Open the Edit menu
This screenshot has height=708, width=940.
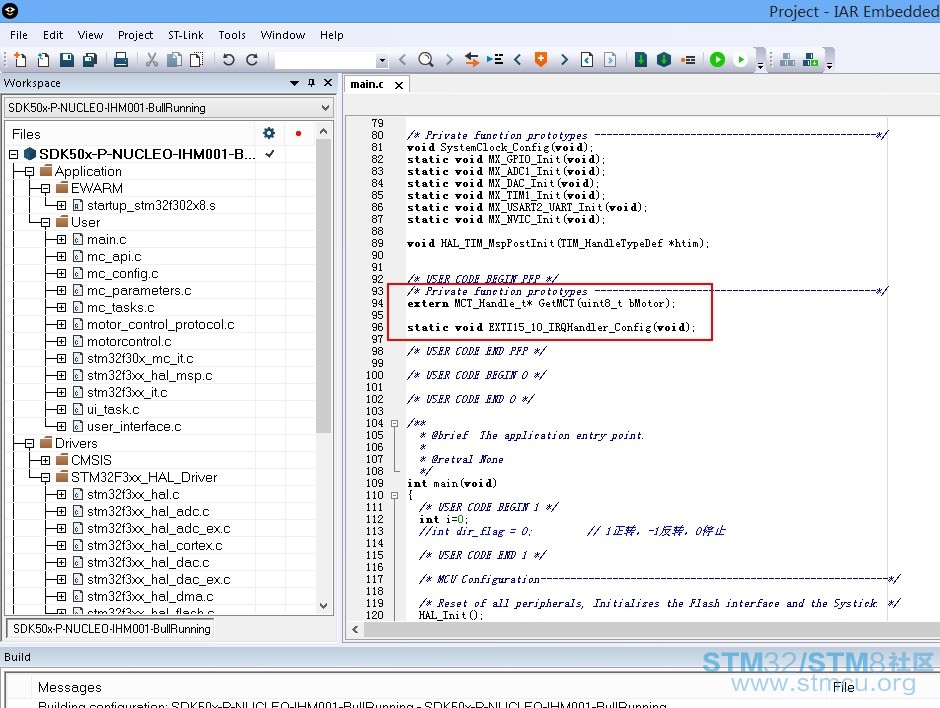[53, 35]
